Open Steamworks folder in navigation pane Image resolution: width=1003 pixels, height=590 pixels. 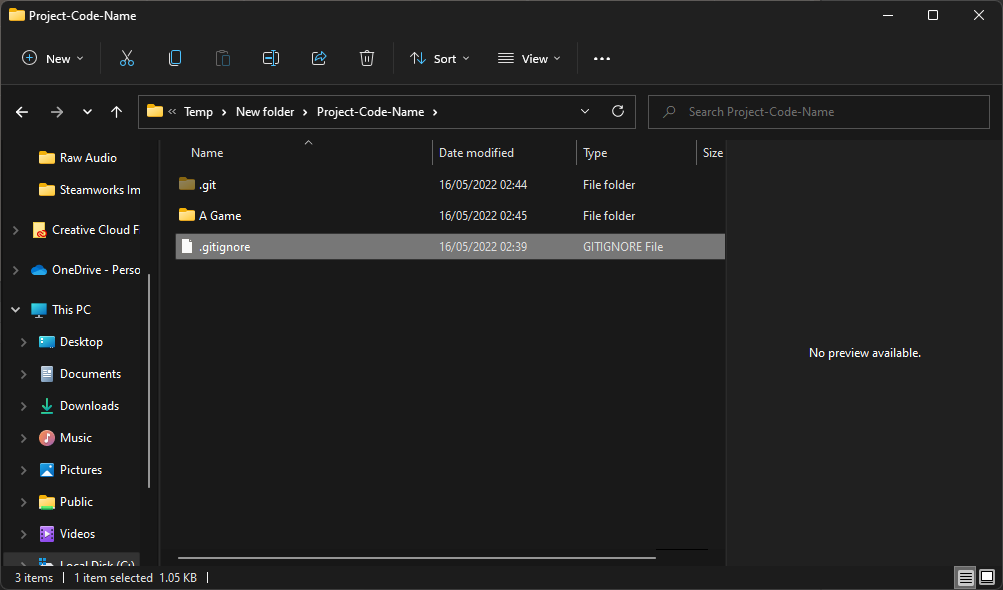[90, 189]
